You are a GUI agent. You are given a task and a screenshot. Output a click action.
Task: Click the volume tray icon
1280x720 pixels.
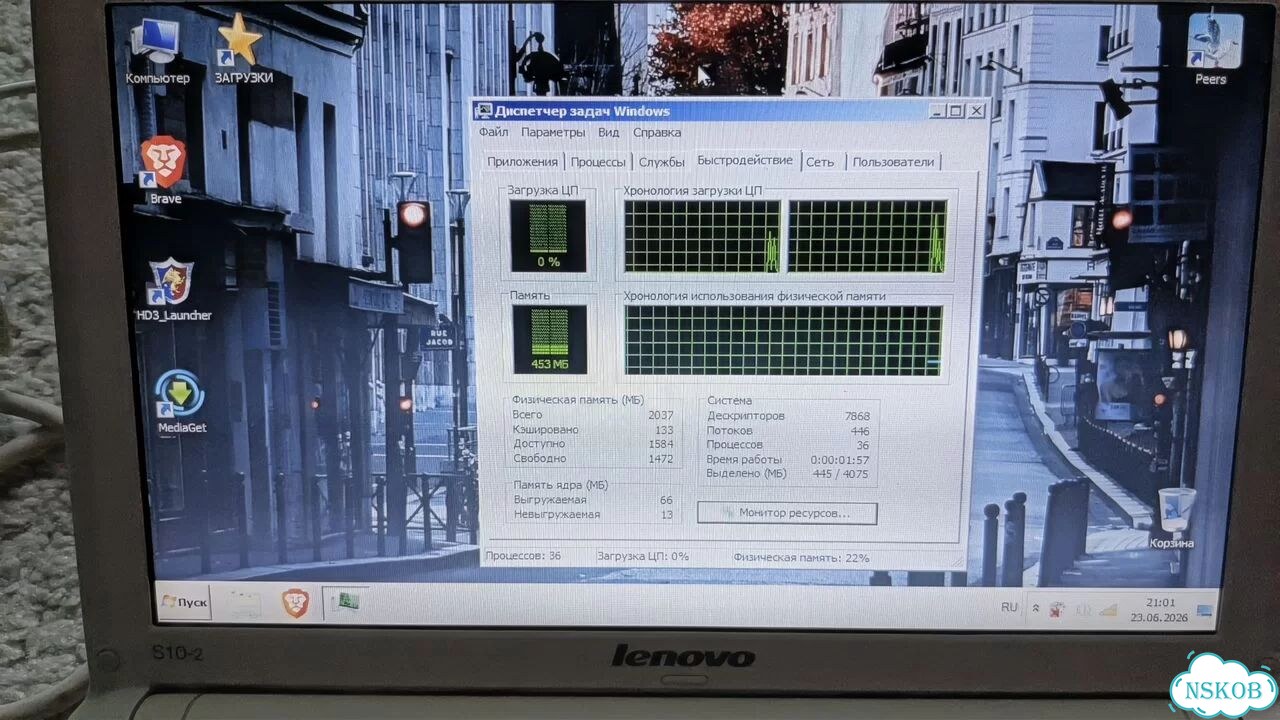(1084, 609)
